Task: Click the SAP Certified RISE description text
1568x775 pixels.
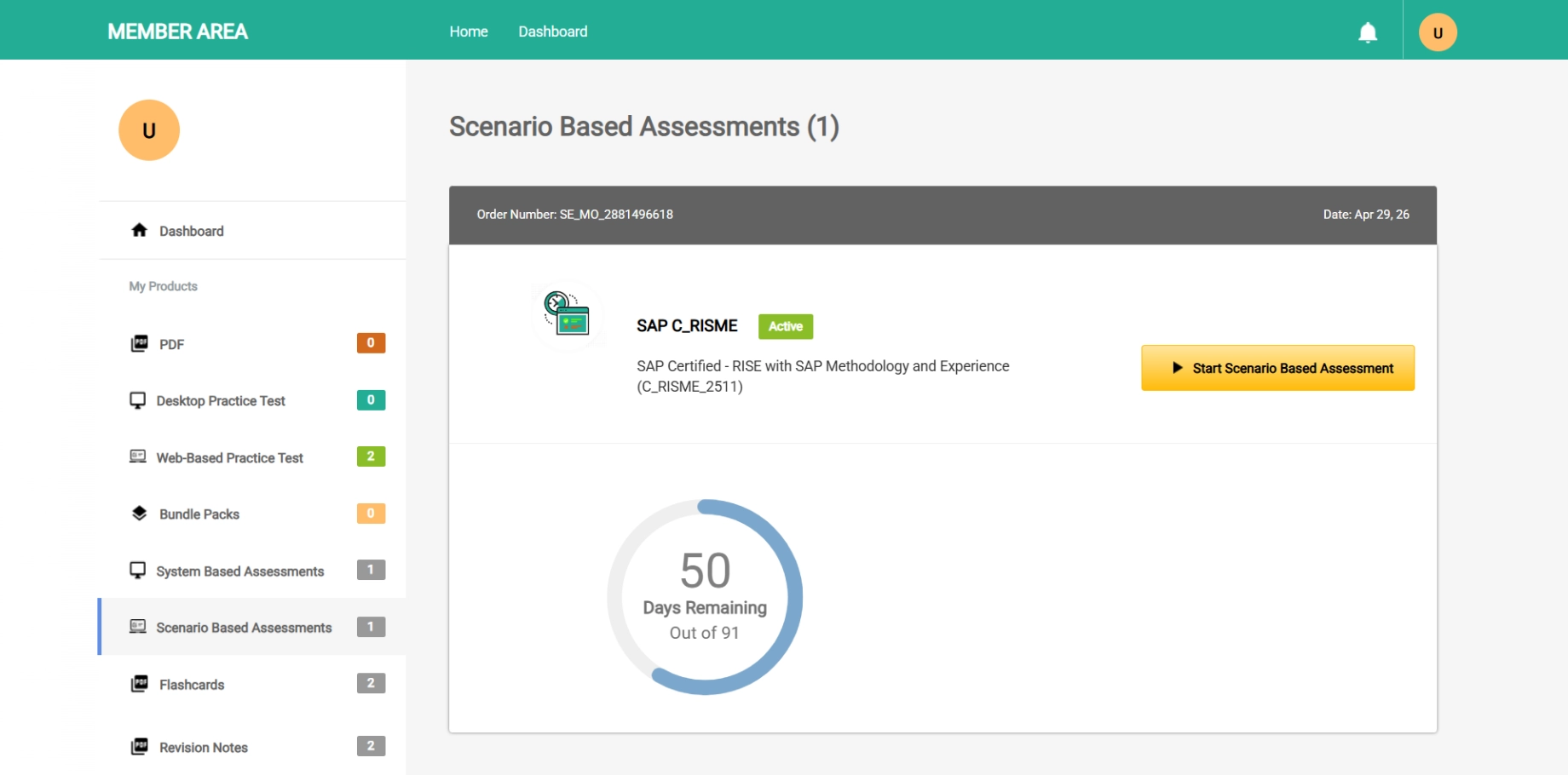Action: click(823, 376)
